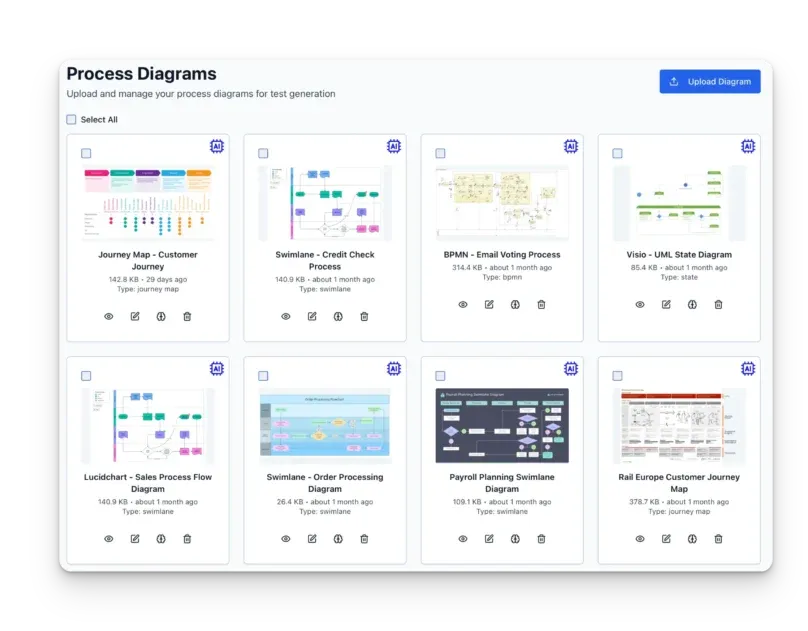The image size is (808, 631).
Task: Generate tests for Lucidchart - Sales Process Flow
Action: [x=161, y=539]
